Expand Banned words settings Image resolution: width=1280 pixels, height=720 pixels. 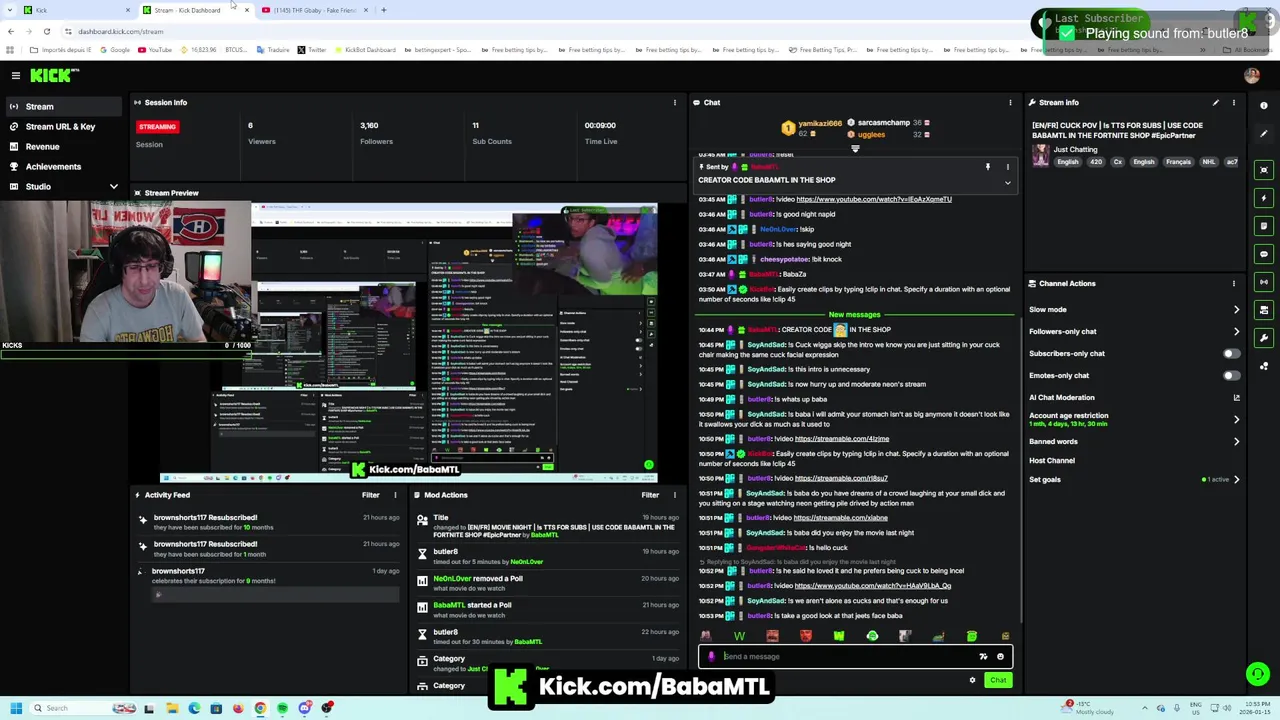[x=1236, y=441]
